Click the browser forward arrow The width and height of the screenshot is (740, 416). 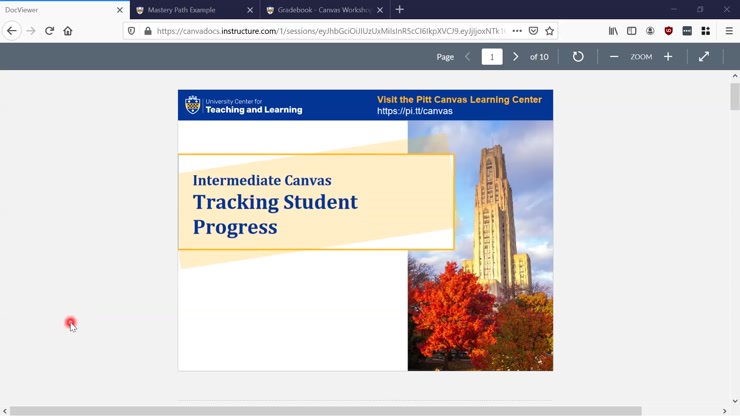31,31
